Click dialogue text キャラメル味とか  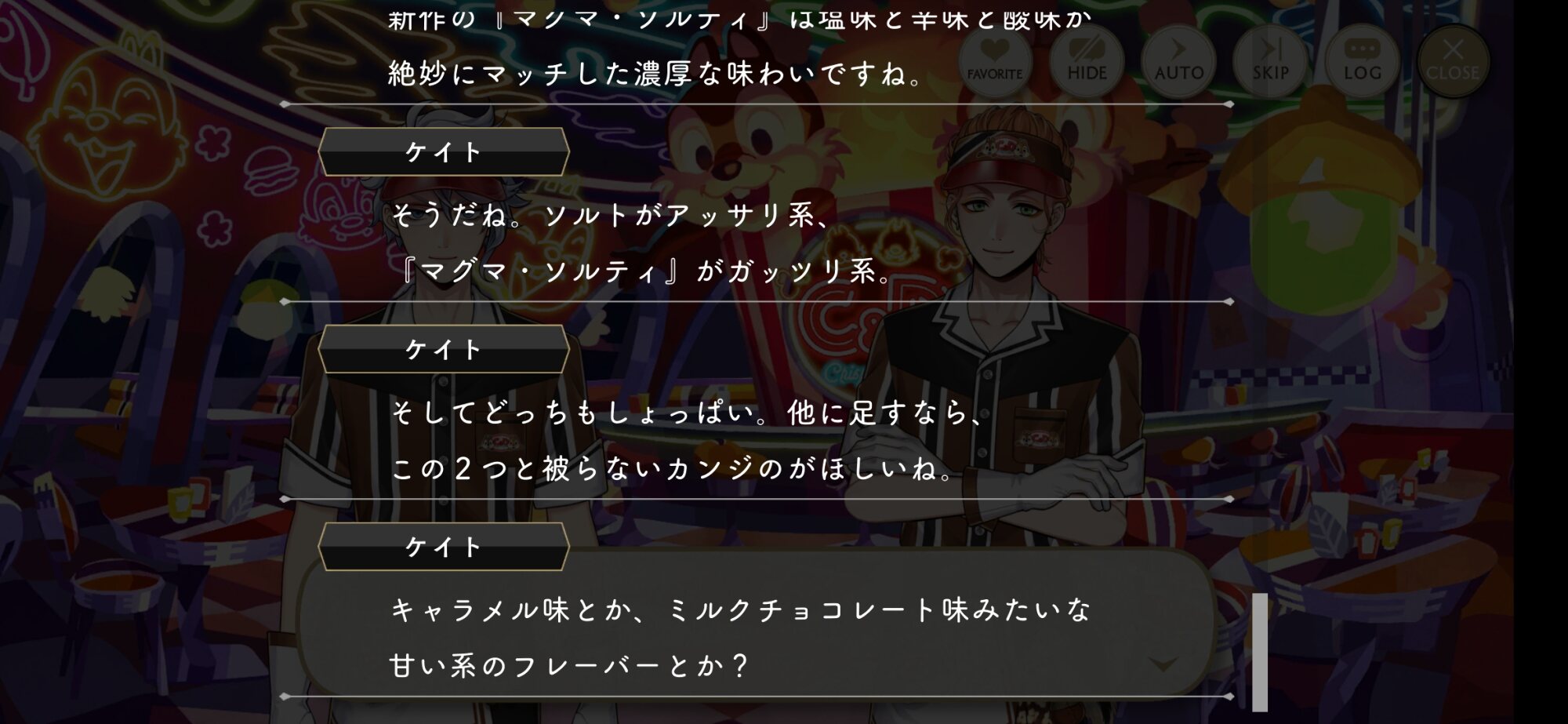741,609
